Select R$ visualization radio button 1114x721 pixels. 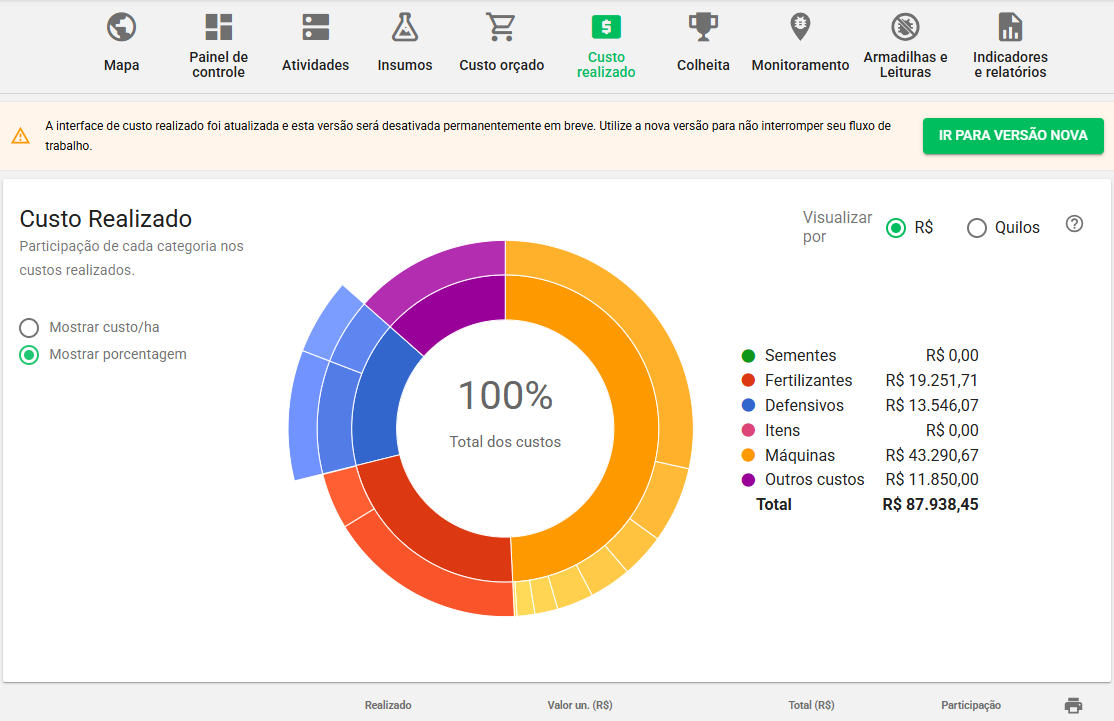tap(896, 228)
